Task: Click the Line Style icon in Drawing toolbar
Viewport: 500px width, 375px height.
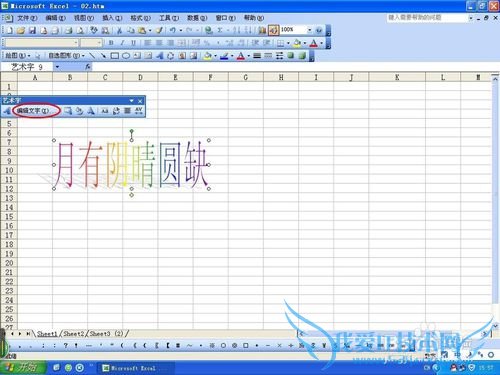Action: pos(257,56)
